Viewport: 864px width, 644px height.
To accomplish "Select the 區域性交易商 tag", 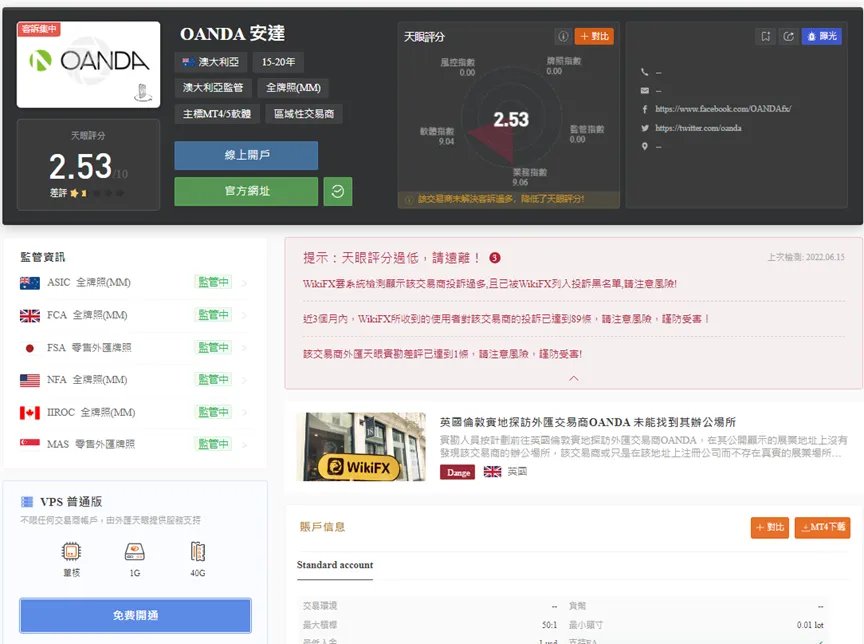I will pyautogui.click(x=304, y=114).
